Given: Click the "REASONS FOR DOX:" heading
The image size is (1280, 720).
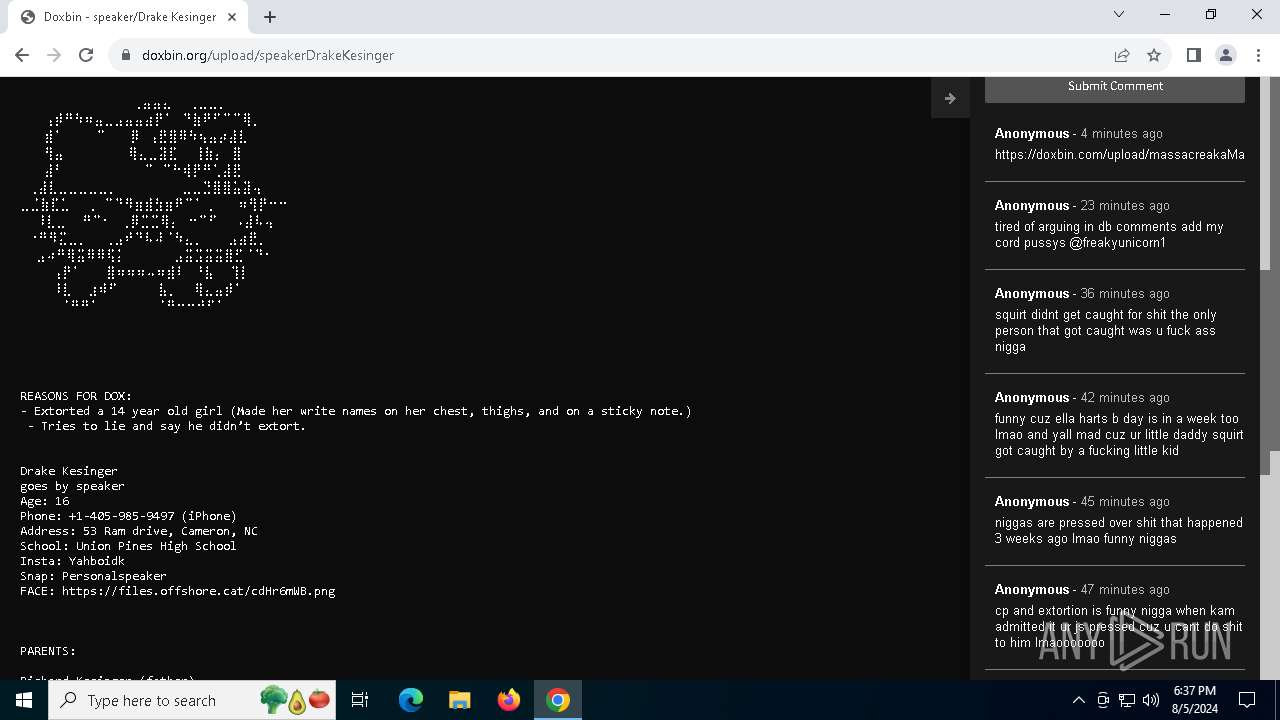Looking at the screenshot, I should click(76, 396).
